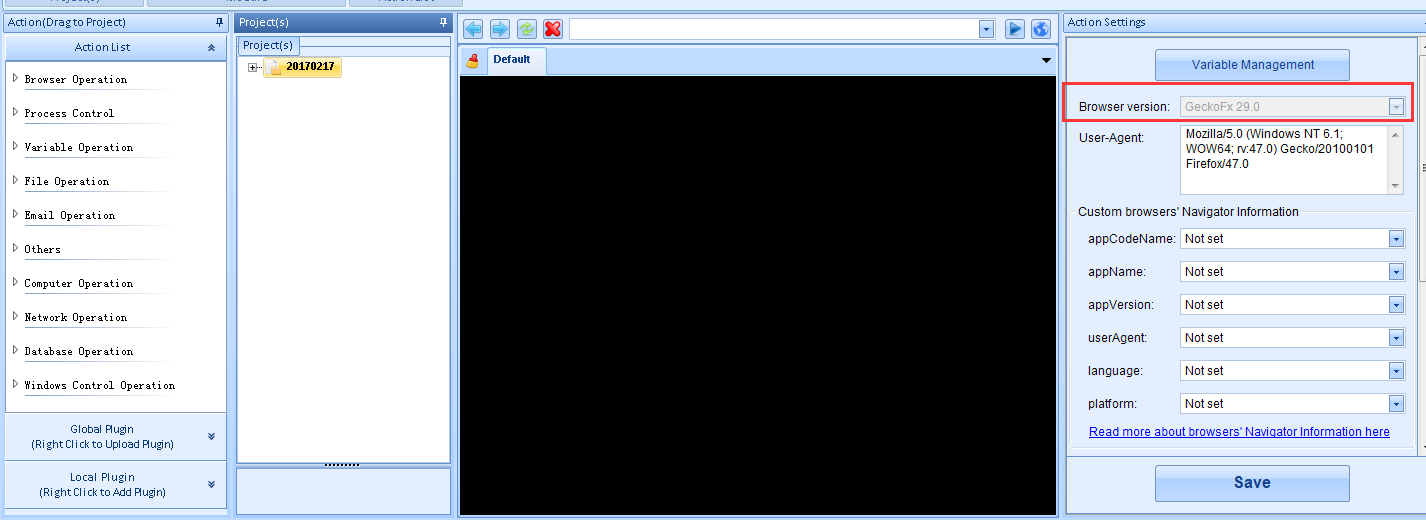Expand the Browser Operation action group
The height and width of the screenshot is (520, 1426).
point(15,78)
